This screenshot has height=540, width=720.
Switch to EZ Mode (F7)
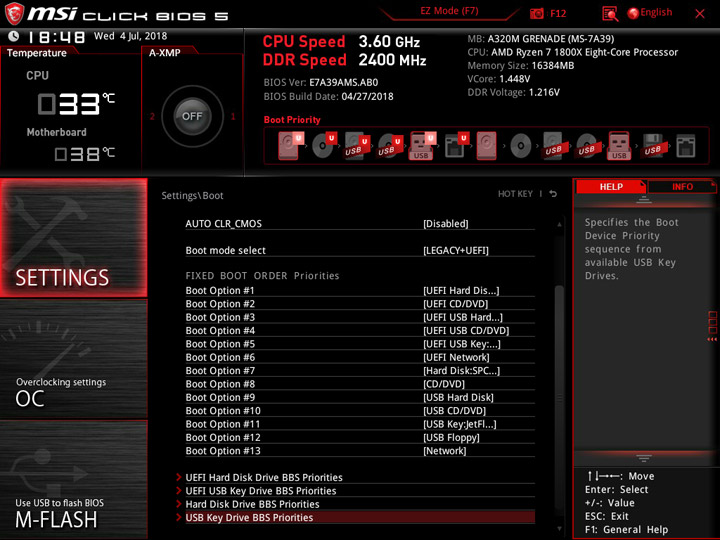point(449,11)
